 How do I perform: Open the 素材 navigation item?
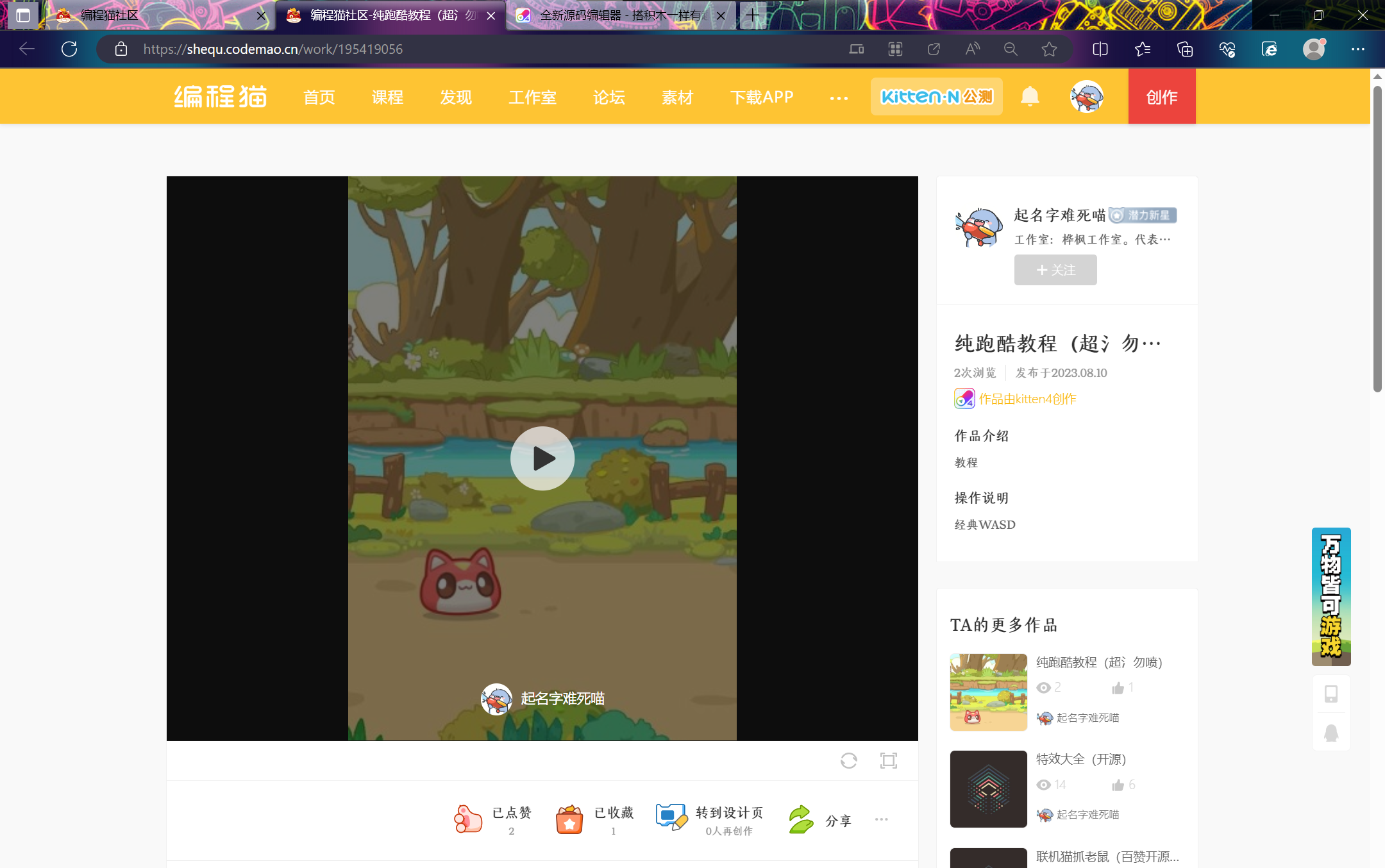[678, 97]
